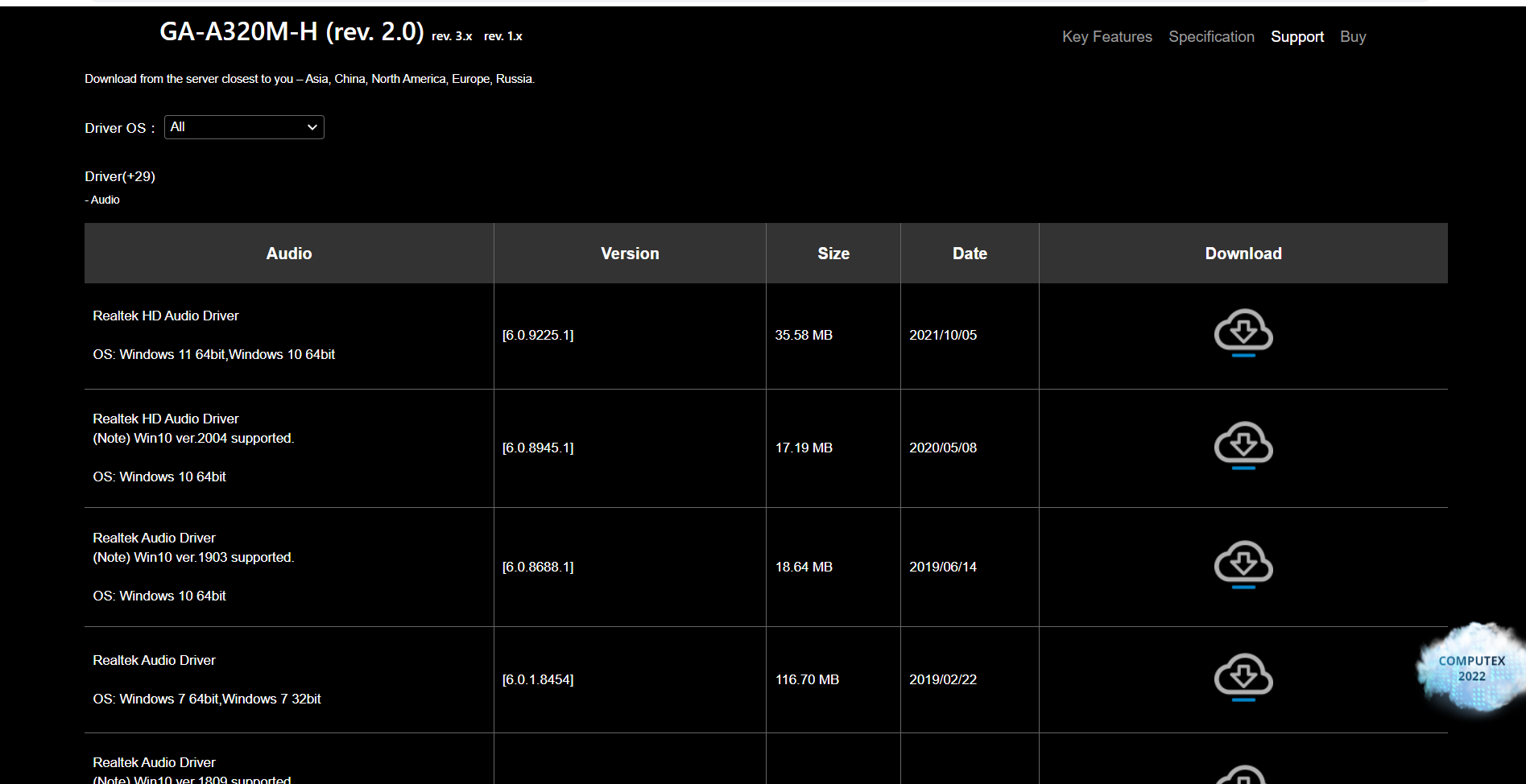
Task: Click the Driver(+29) section heading
Action: coord(120,176)
